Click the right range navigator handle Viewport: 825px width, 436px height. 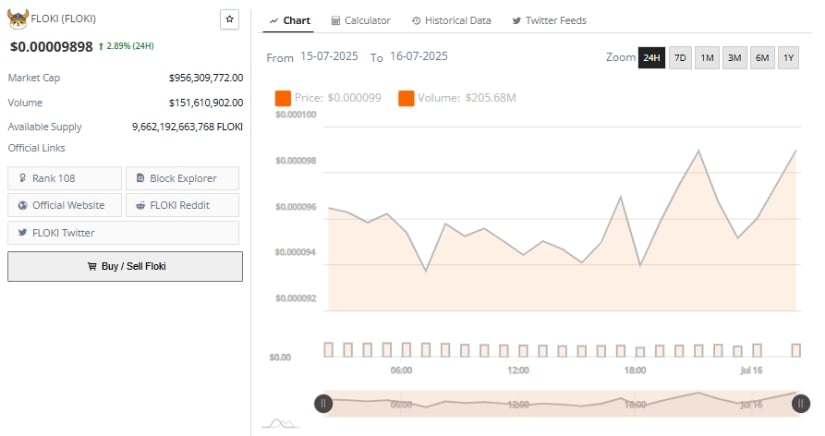801,403
